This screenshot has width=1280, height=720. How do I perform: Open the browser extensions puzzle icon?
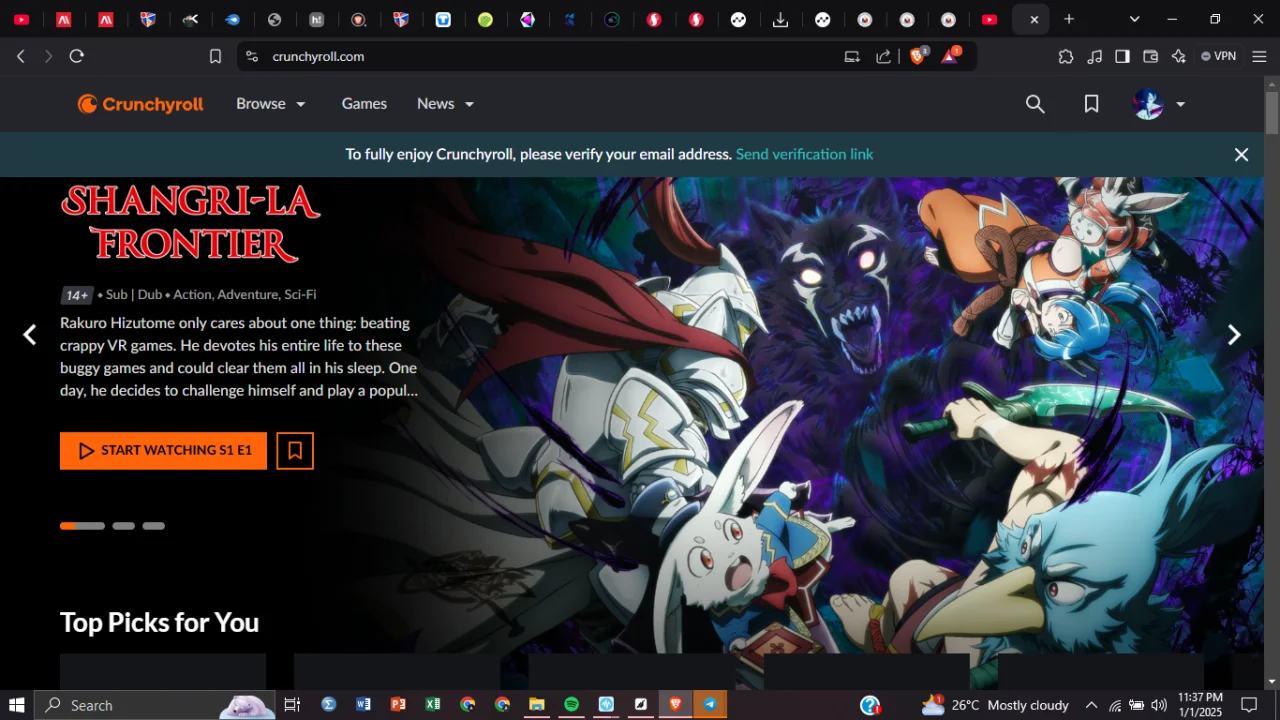(1066, 57)
